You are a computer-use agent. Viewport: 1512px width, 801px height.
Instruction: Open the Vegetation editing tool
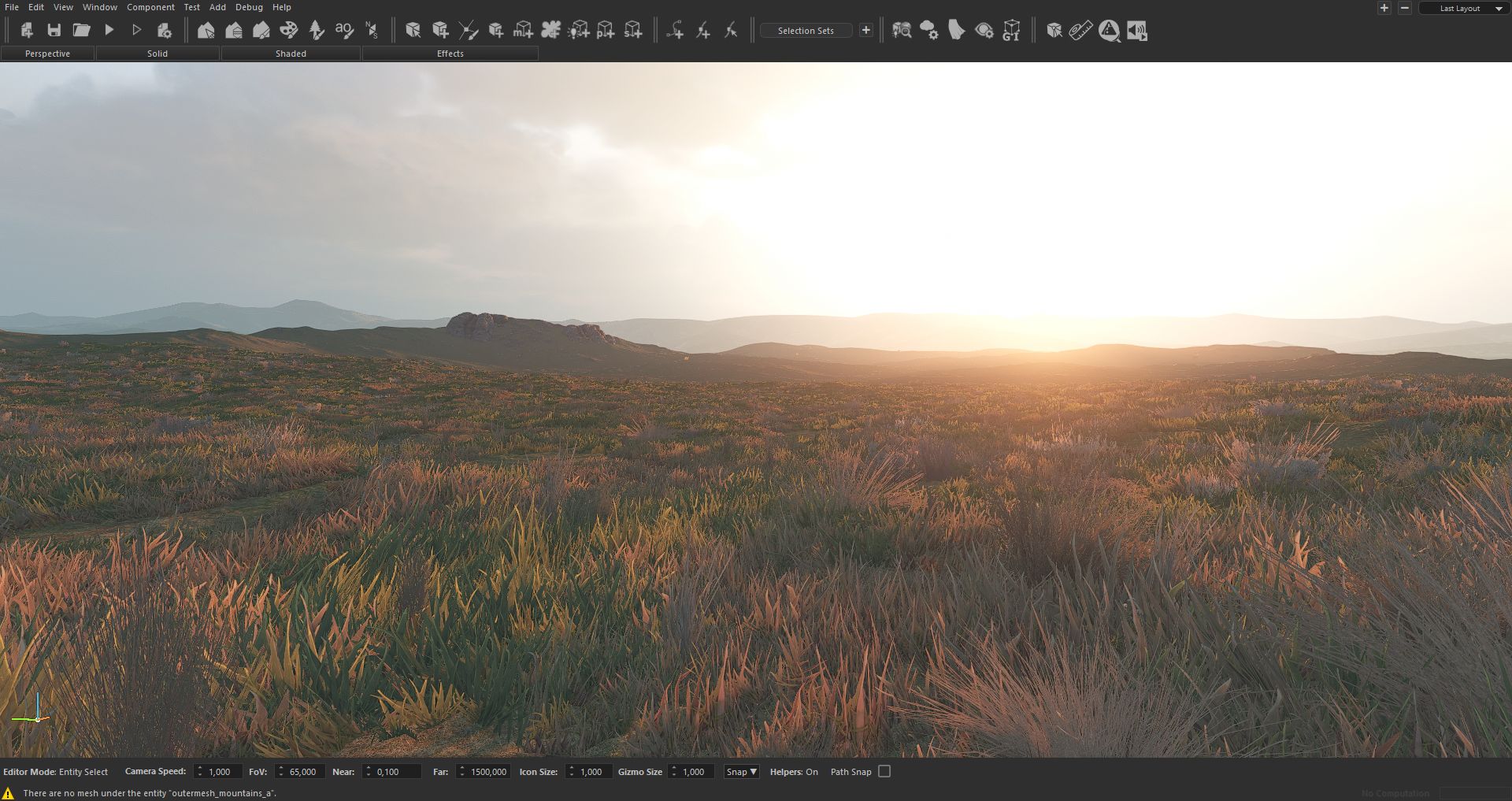pos(316,30)
